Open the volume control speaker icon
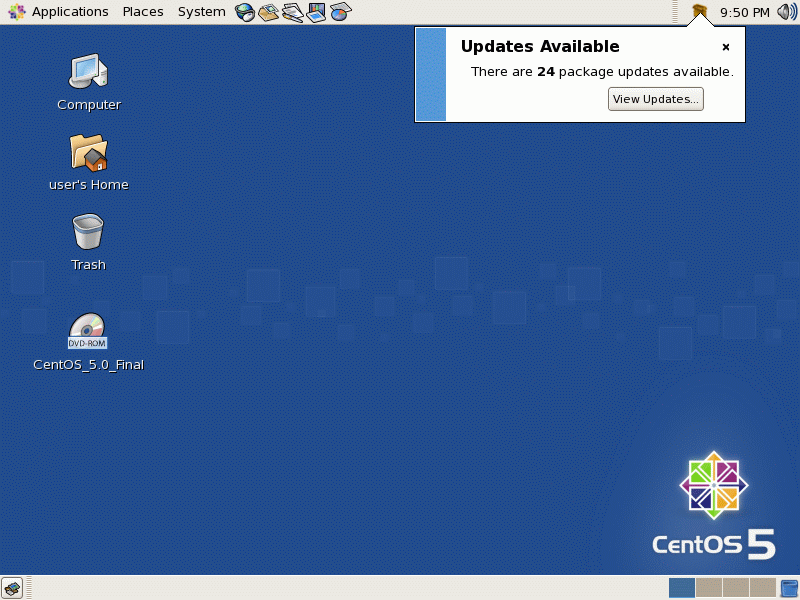800x600 pixels. pos(786,11)
